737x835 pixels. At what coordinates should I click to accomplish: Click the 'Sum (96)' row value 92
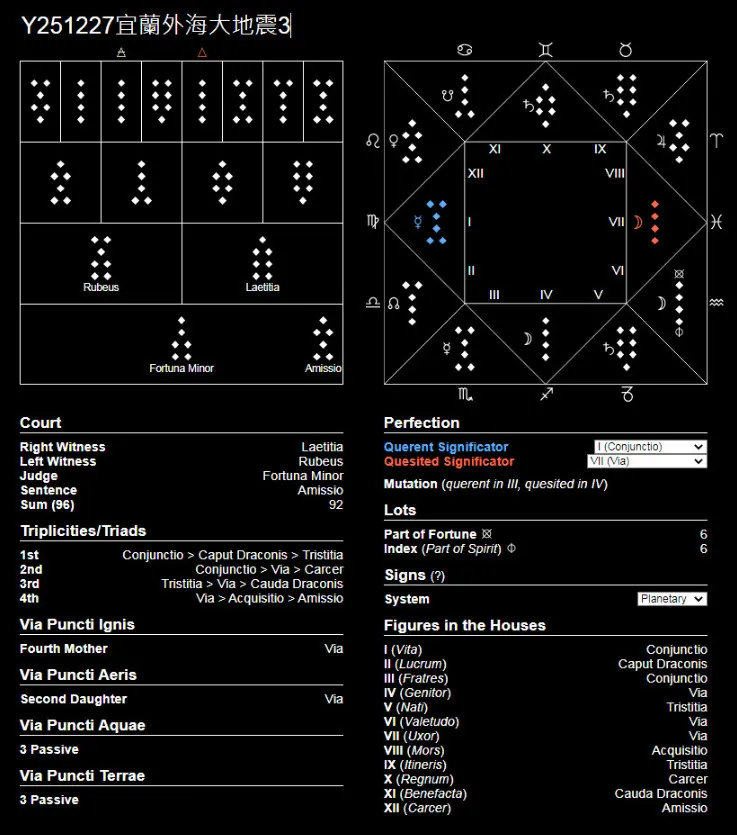336,504
